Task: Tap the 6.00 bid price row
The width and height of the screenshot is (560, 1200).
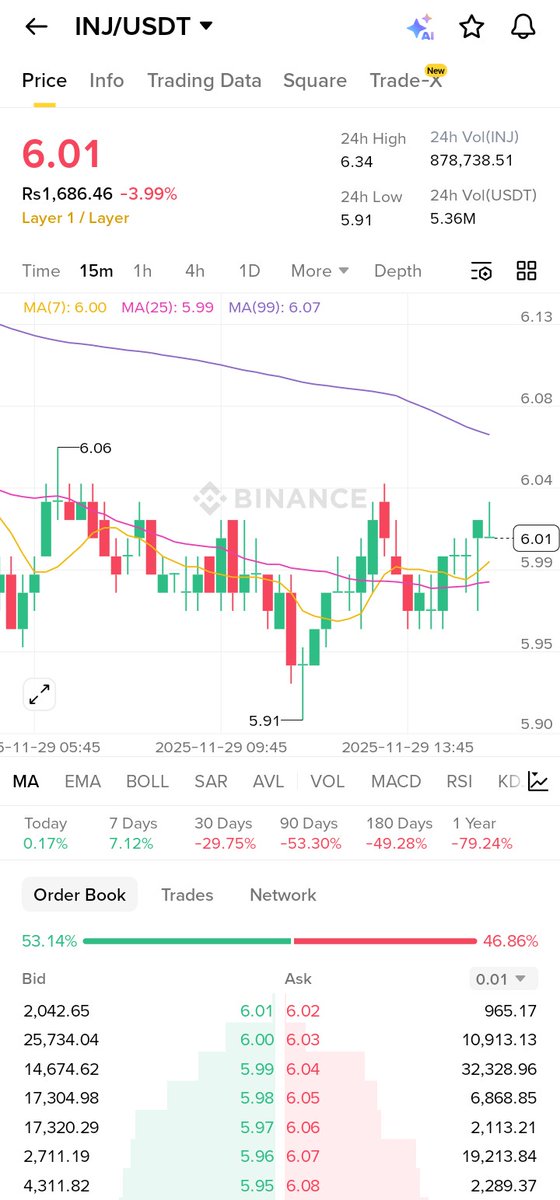Action: [148, 1040]
